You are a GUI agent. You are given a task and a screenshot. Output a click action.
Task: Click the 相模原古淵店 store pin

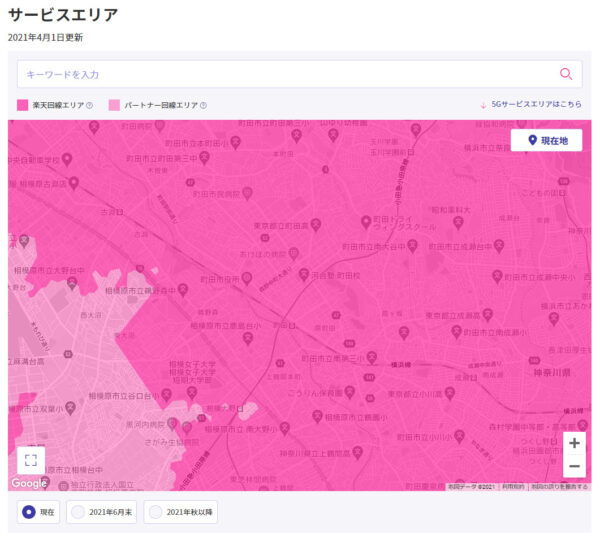pos(74,183)
